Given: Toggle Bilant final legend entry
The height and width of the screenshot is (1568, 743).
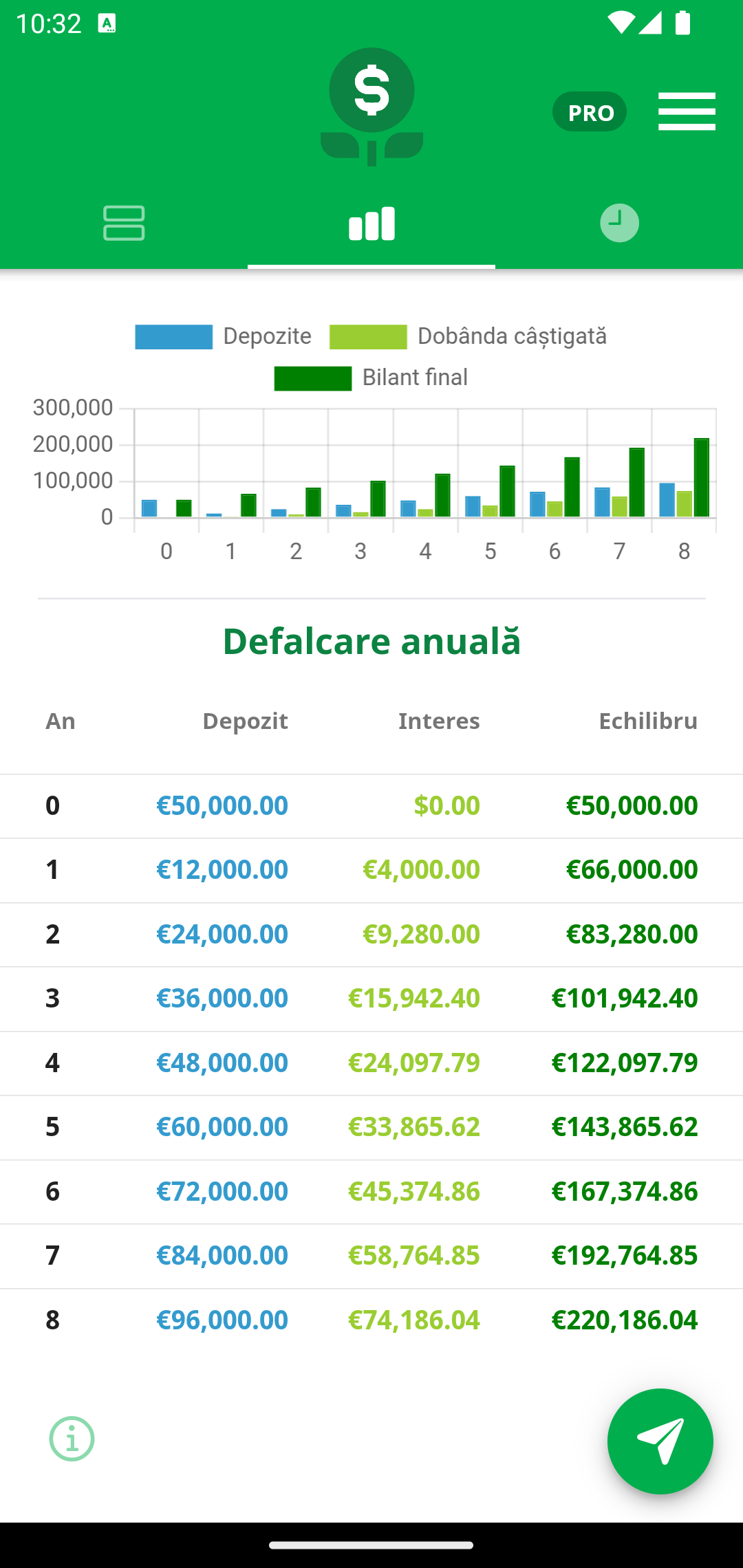Looking at the screenshot, I should 371,378.
